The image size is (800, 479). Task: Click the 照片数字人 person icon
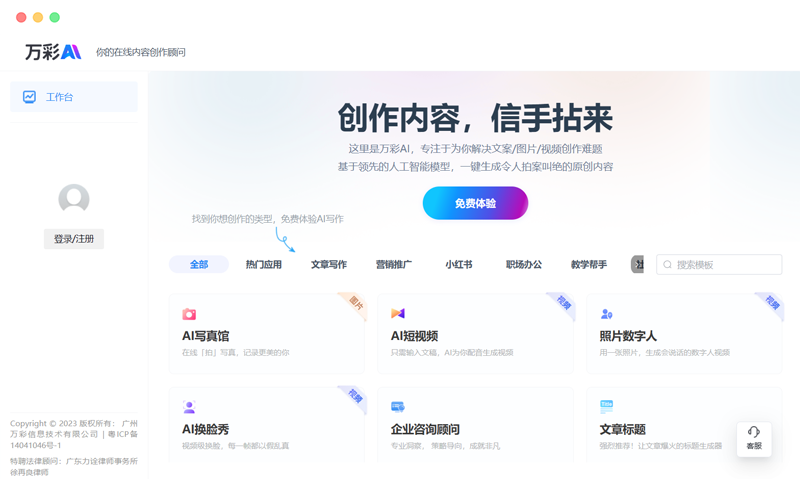tap(606, 314)
